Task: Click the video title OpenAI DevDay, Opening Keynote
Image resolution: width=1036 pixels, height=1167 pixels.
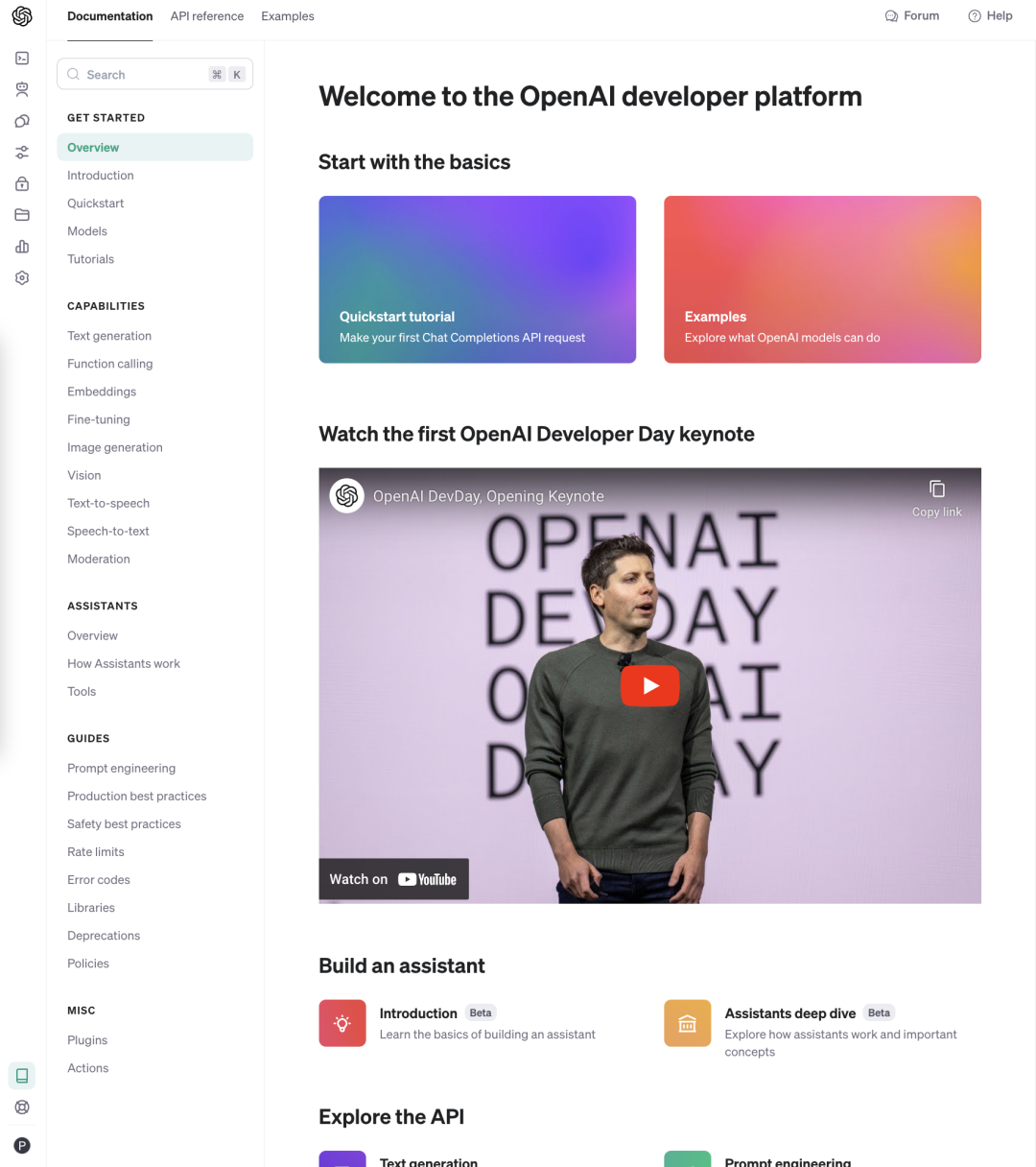Action: pos(488,496)
